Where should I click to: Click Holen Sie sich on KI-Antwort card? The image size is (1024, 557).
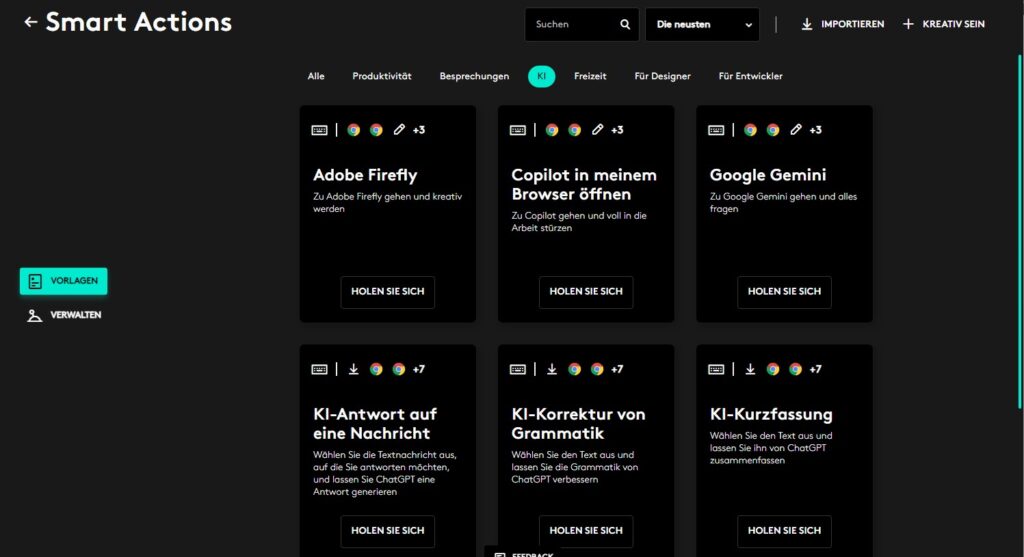click(x=388, y=531)
